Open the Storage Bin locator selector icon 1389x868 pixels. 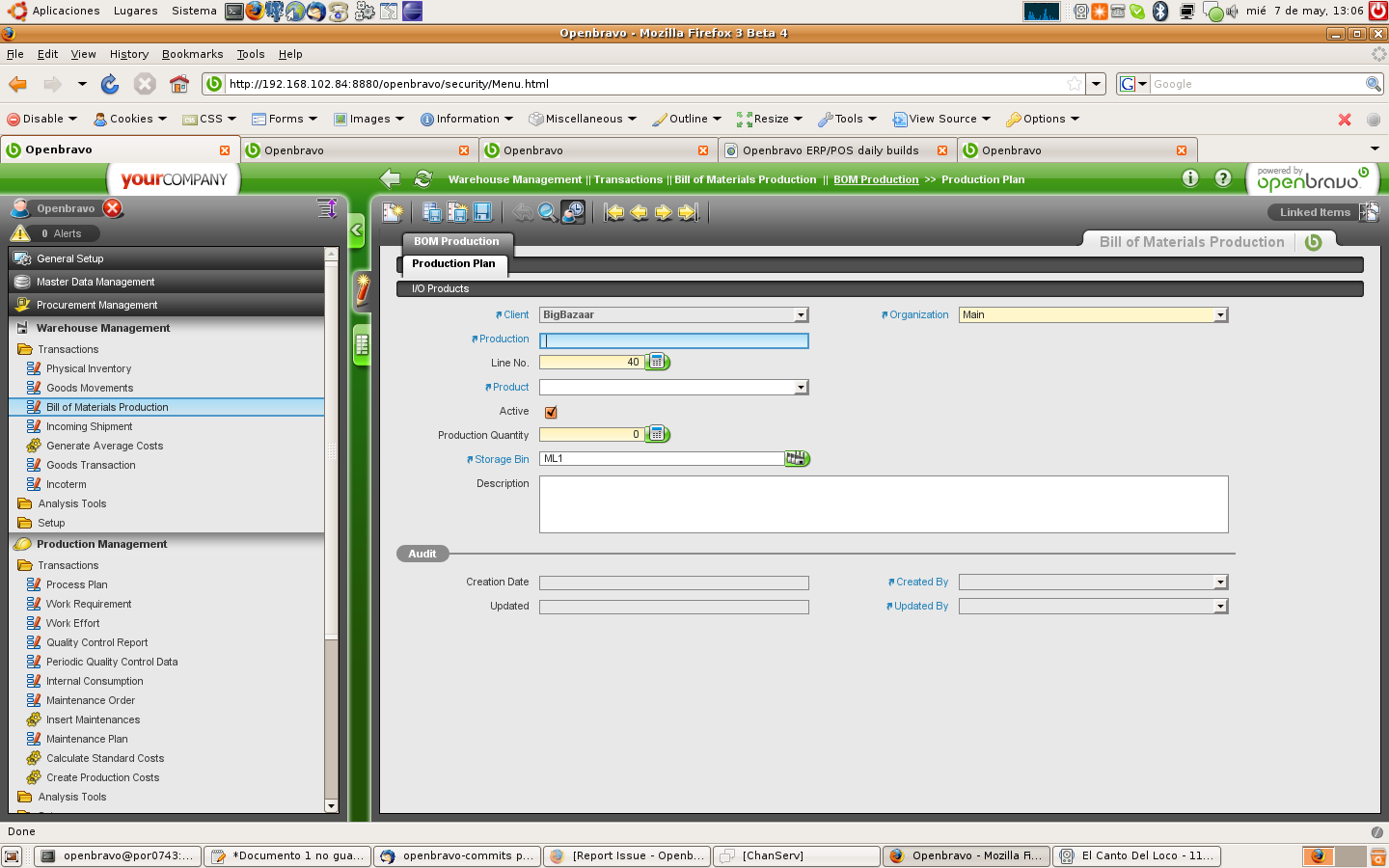click(796, 459)
